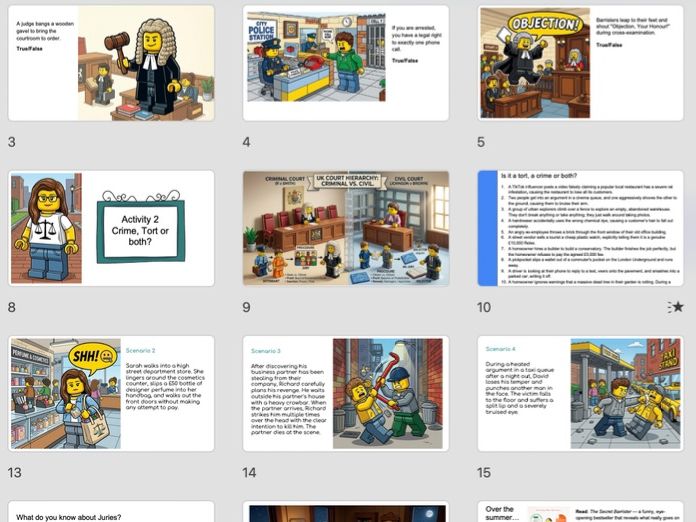Screen dimensions: 696x522
Task: Select the 'Over the summer...' slide
Action: (x=581, y=511)
